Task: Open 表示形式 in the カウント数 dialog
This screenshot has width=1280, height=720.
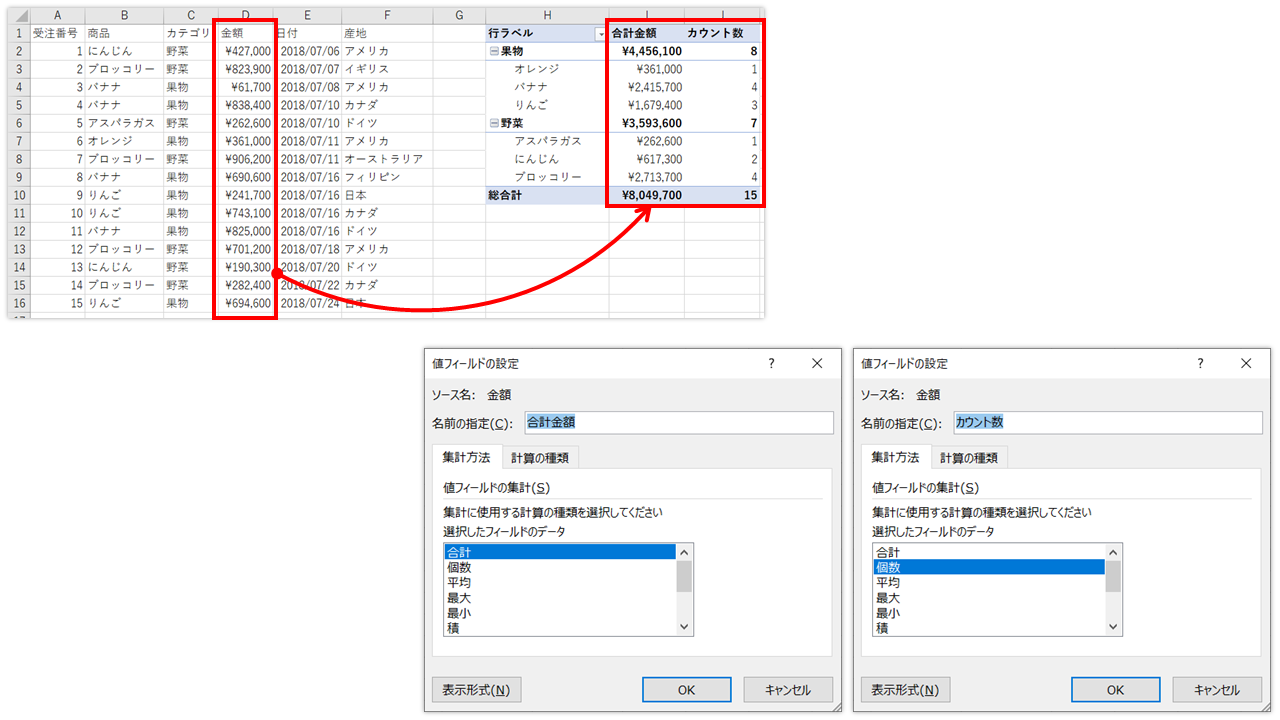Action: pos(906,690)
